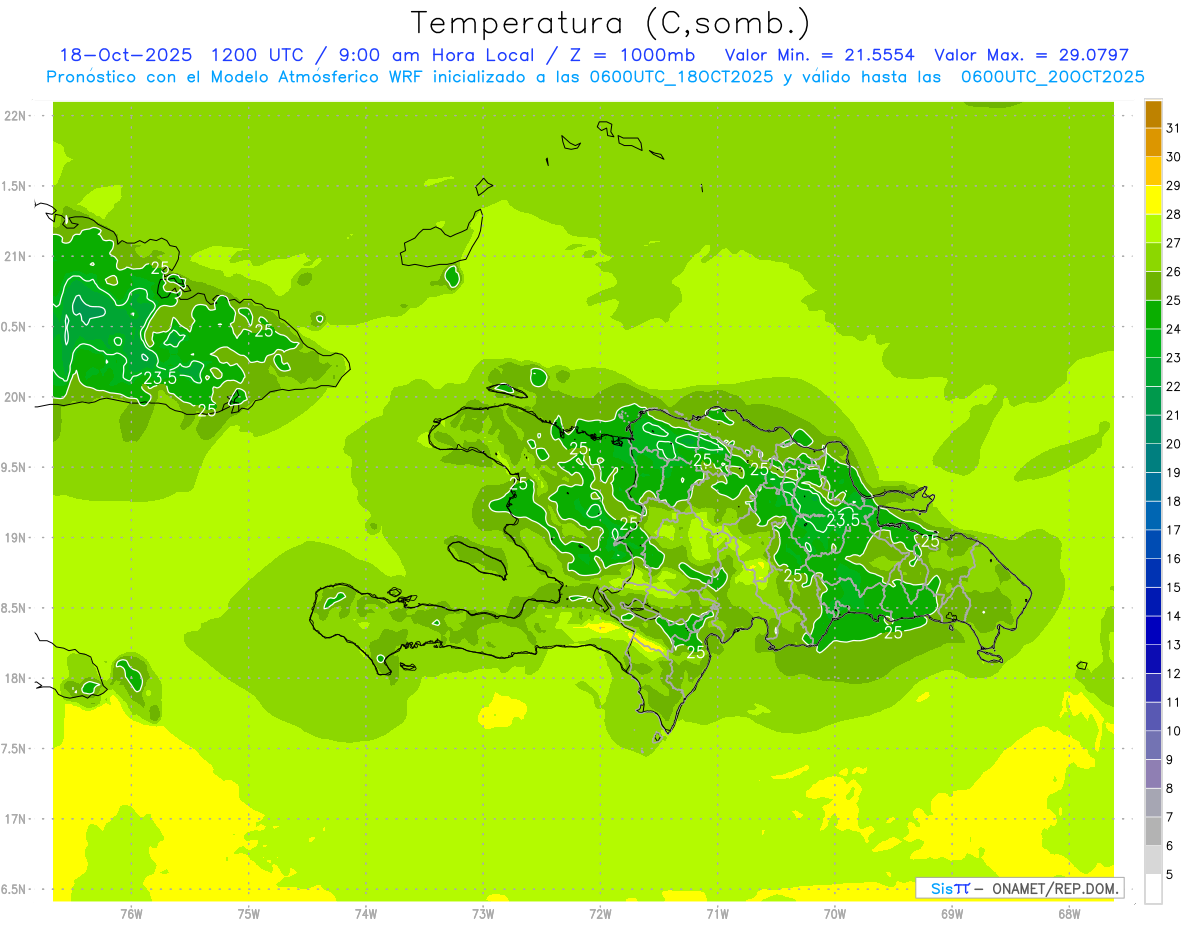Viewport: 1200px width, 927px height.
Task: Pick the dark blue legend swatch between 13 and 14
Action: click(1153, 630)
